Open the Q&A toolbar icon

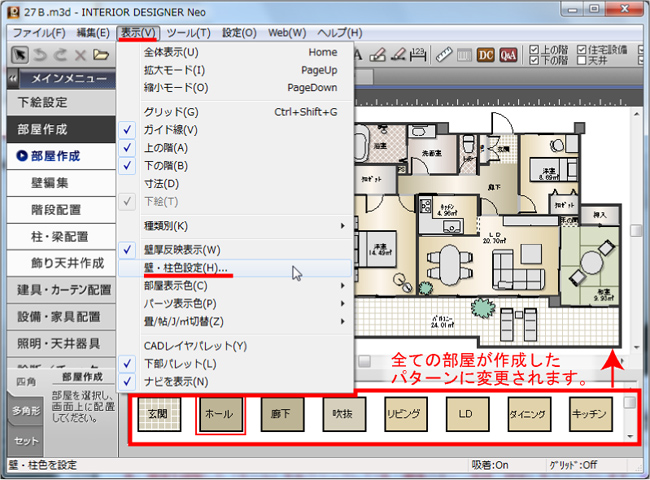click(x=508, y=55)
